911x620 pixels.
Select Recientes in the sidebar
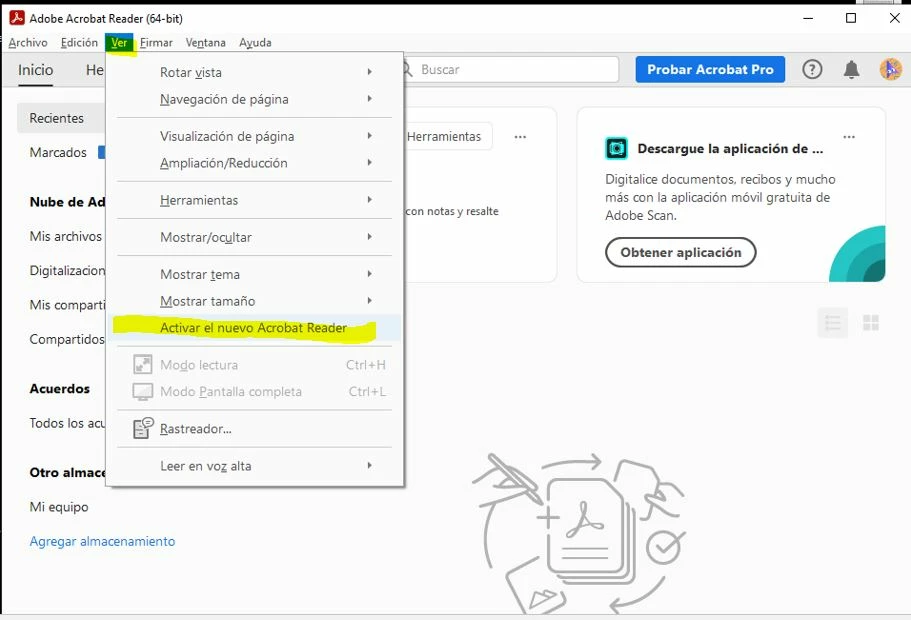(x=62, y=118)
